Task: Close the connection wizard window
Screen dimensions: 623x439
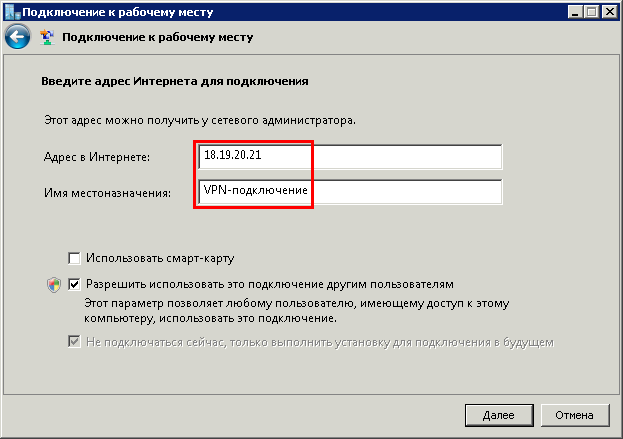Action: (x=609, y=12)
